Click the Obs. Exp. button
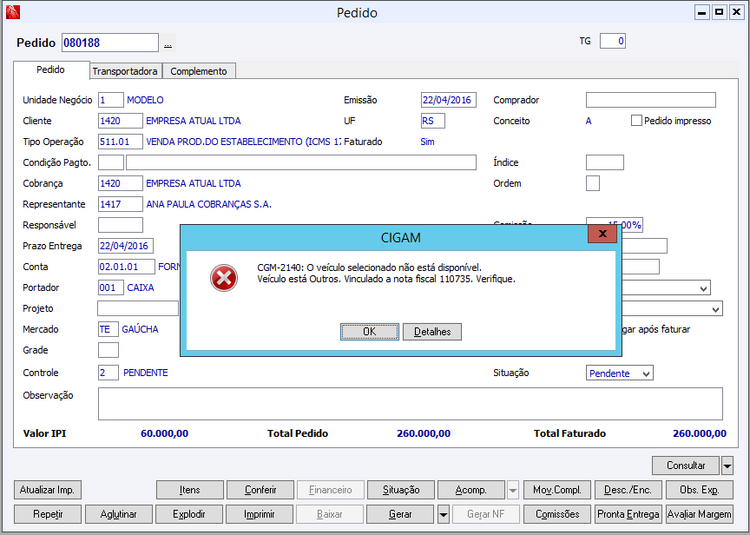Screen dimensions: 750x535 click(x=699, y=490)
